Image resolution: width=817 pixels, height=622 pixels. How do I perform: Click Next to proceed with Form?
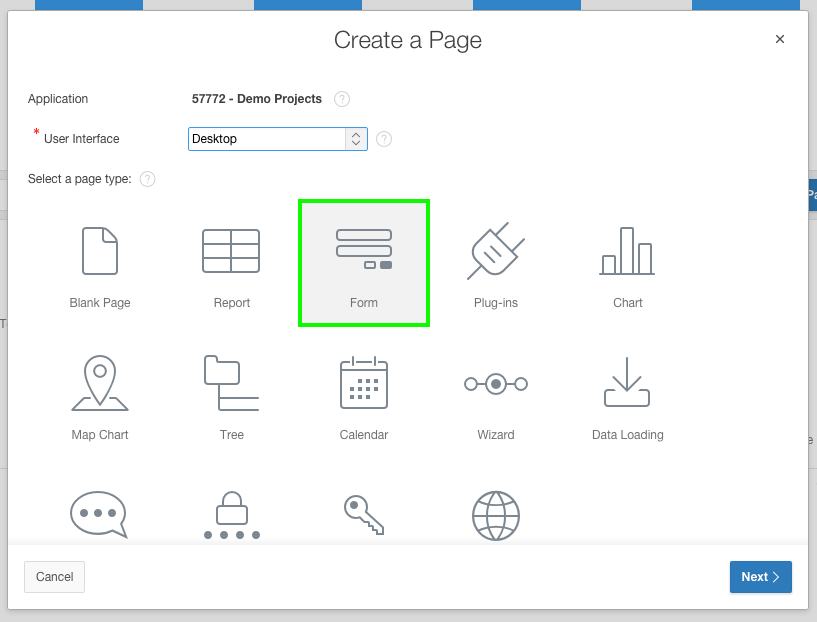[x=760, y=577]
